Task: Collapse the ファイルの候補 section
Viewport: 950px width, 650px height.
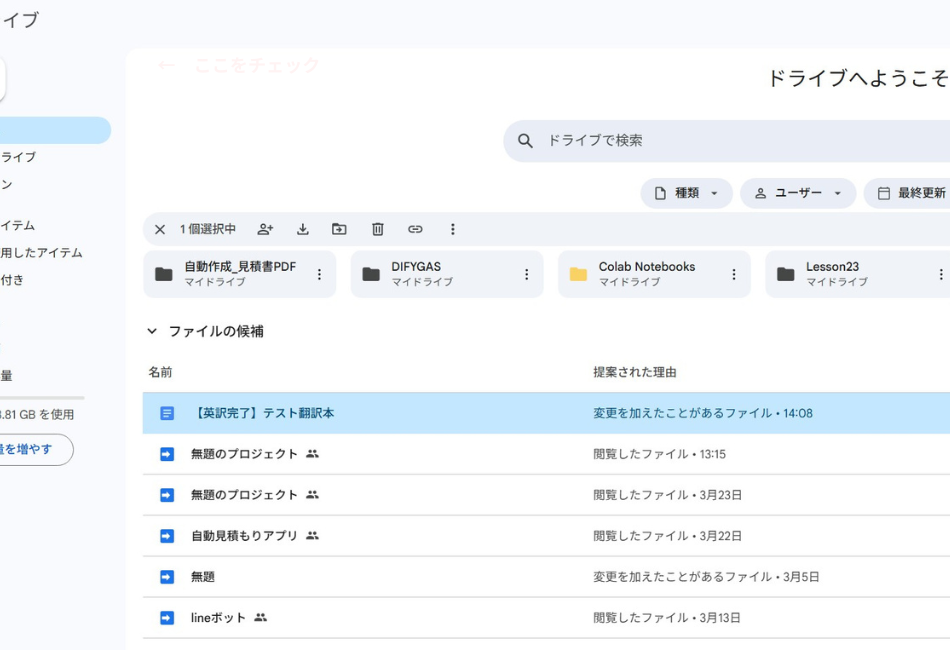Action: pos(152,331)
